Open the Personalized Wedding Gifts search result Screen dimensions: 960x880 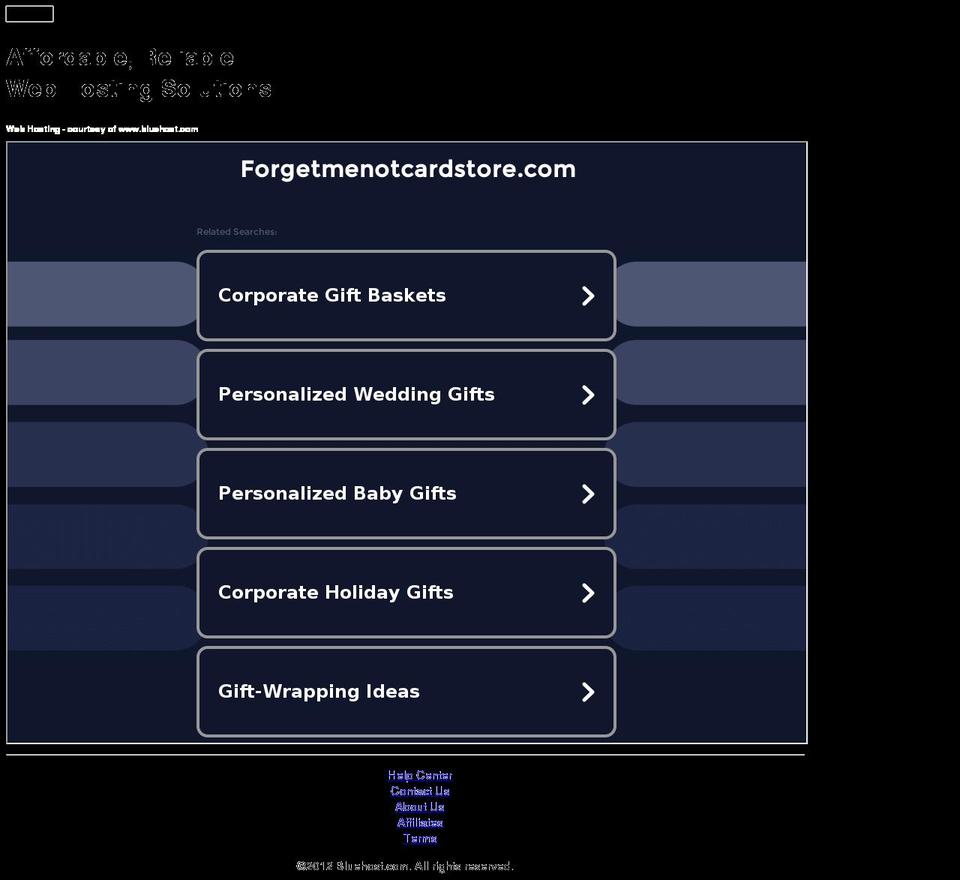406,394
